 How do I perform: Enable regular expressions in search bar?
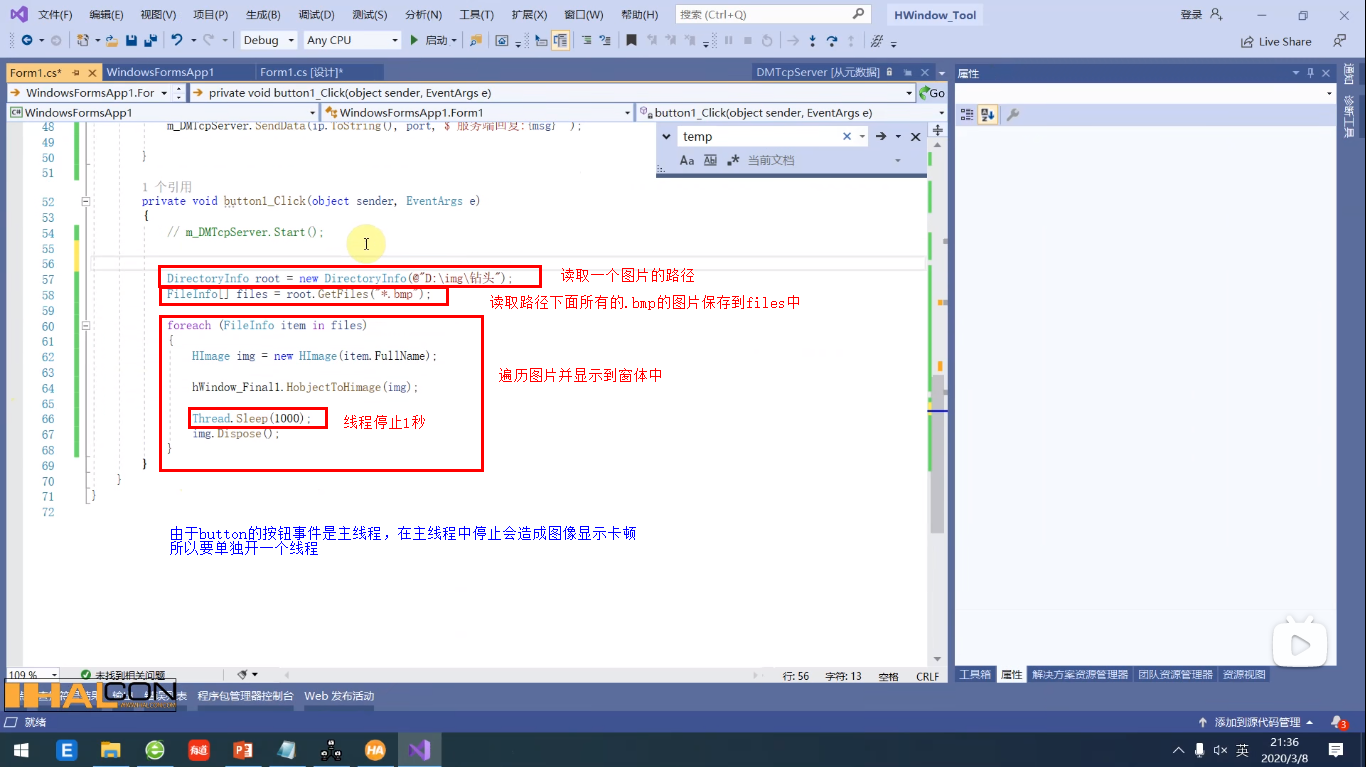(x=733, y=159)
